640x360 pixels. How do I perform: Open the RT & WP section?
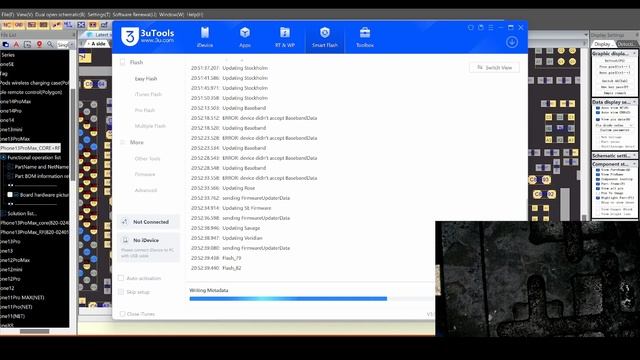[284, 37]
